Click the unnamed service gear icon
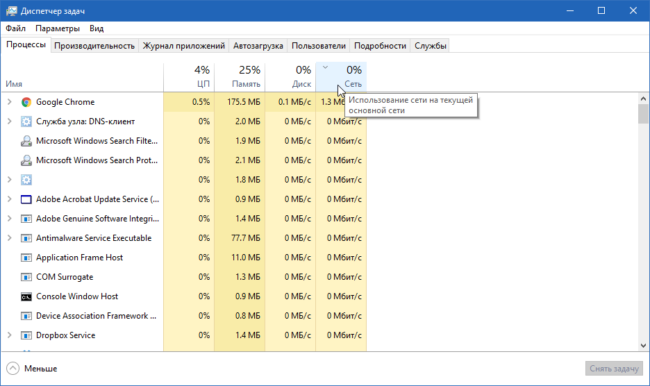This screenshot has height=386, width=650. pos(26,180)
